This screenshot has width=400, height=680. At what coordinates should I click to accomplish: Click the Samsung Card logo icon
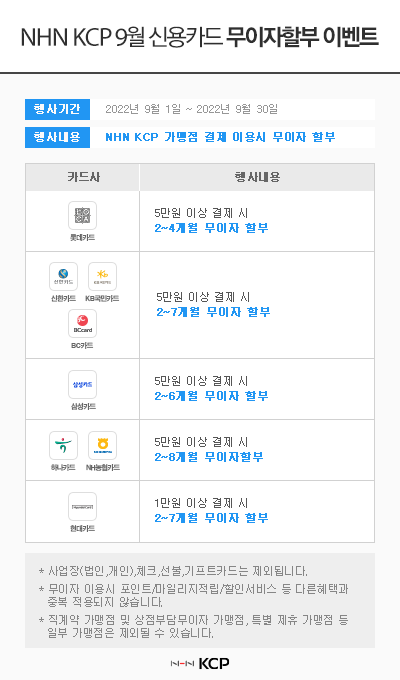click(x=82, y=384)
